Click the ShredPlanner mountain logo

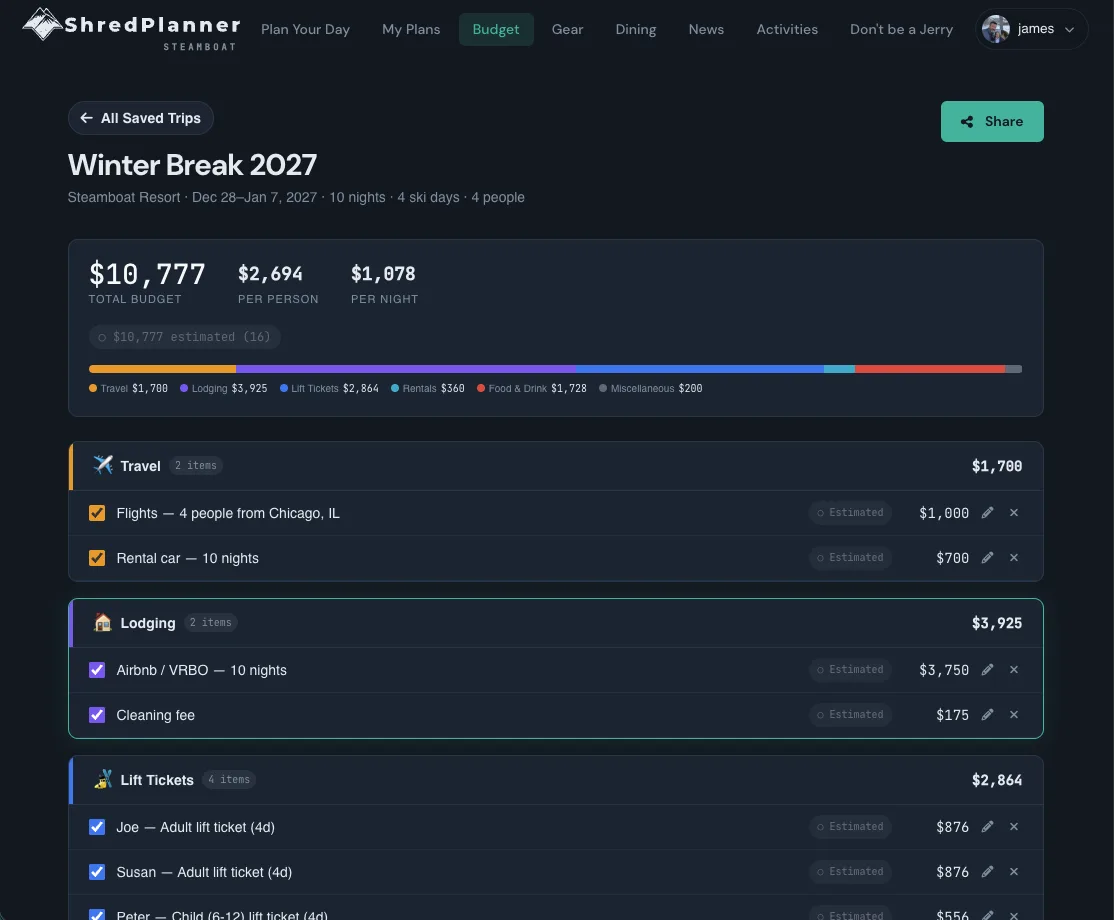42,25
